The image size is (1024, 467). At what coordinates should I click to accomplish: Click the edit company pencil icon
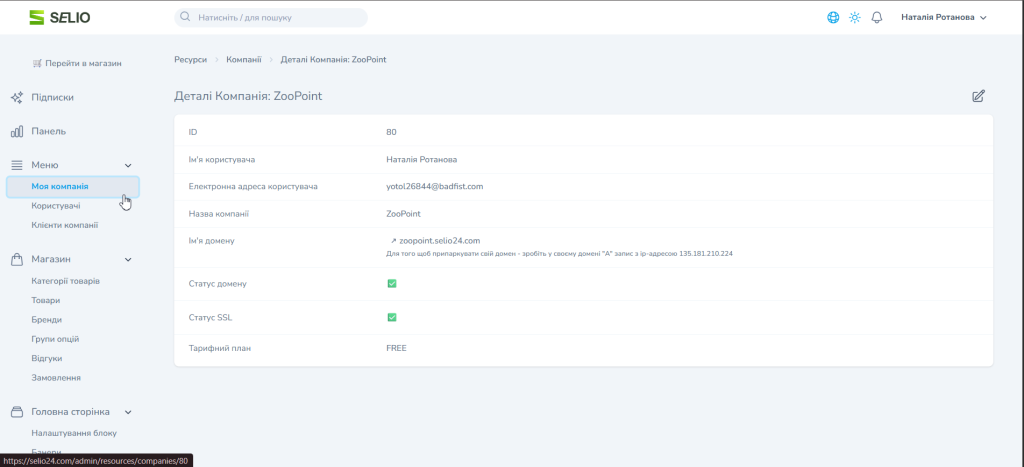point(978,96)
